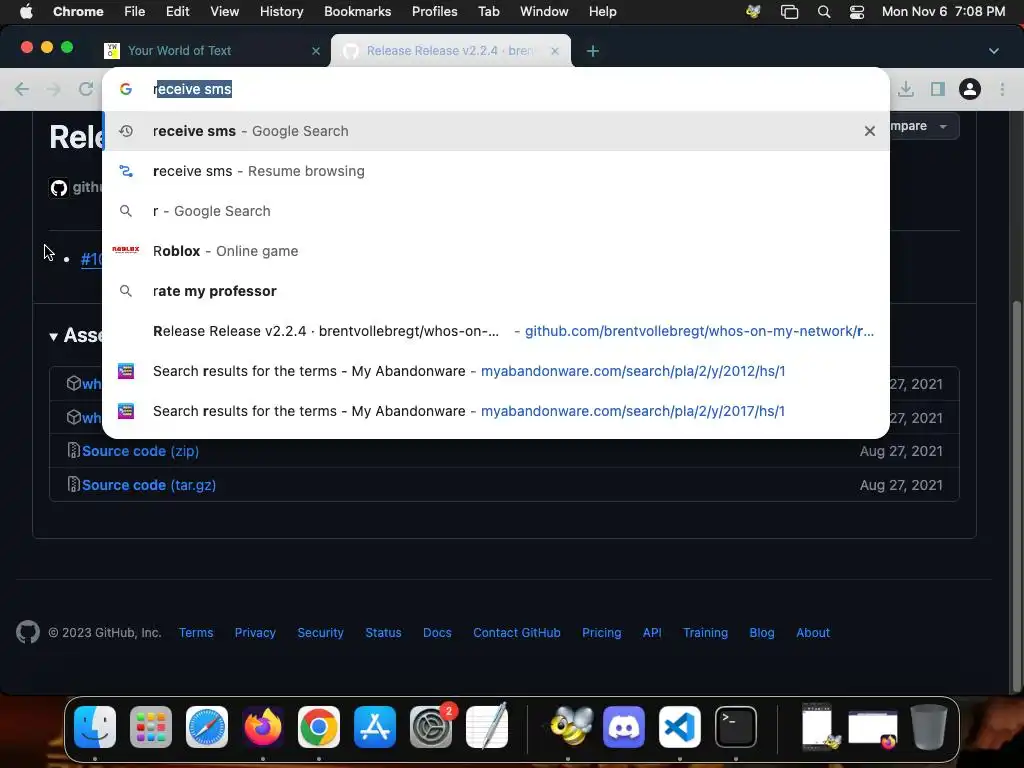Open Launchpad from the Dock

pyautogui.click(x=151, y=727)
